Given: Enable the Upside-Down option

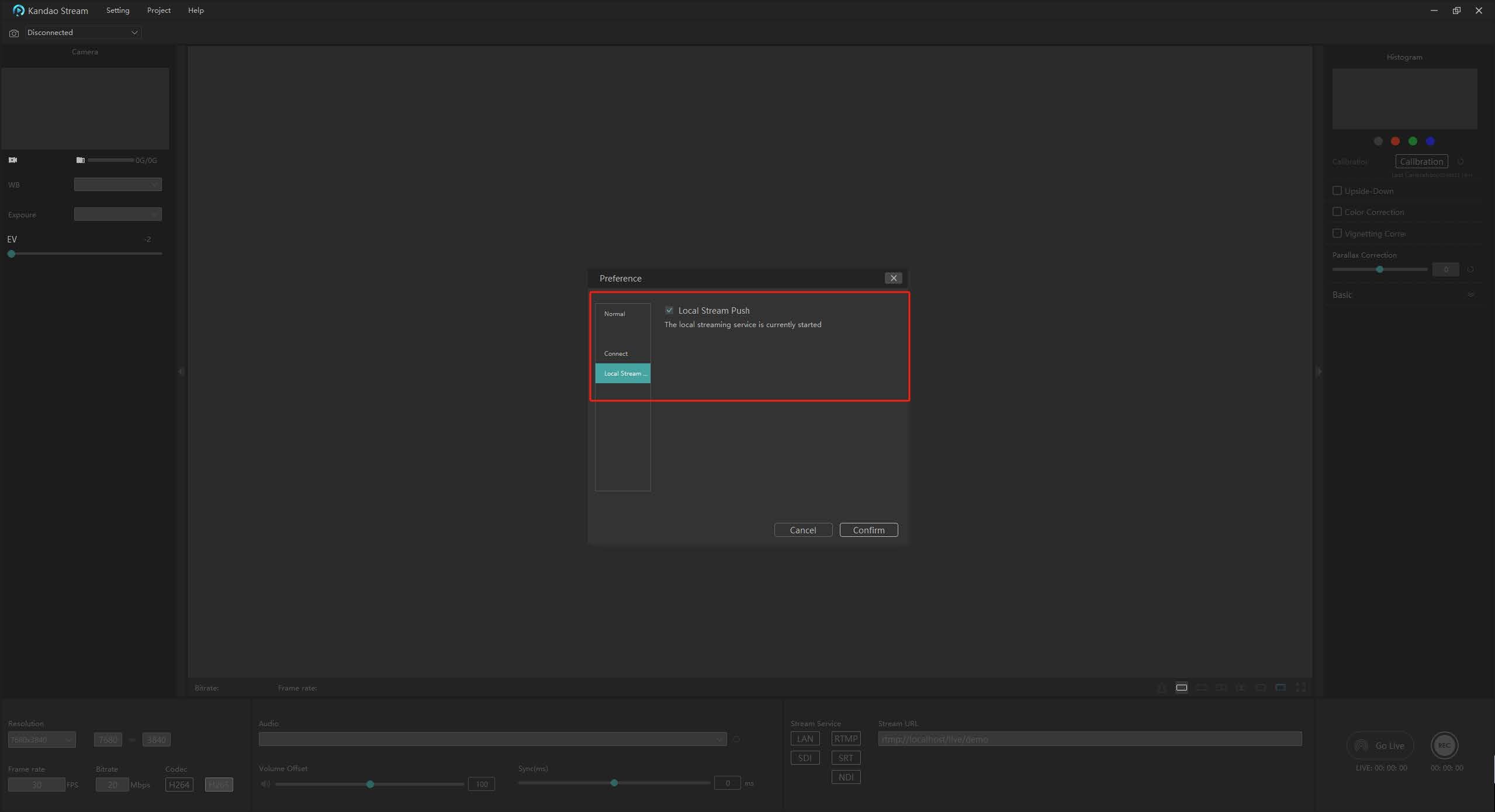Looking at the screenshot, I should coord(1337,190).
